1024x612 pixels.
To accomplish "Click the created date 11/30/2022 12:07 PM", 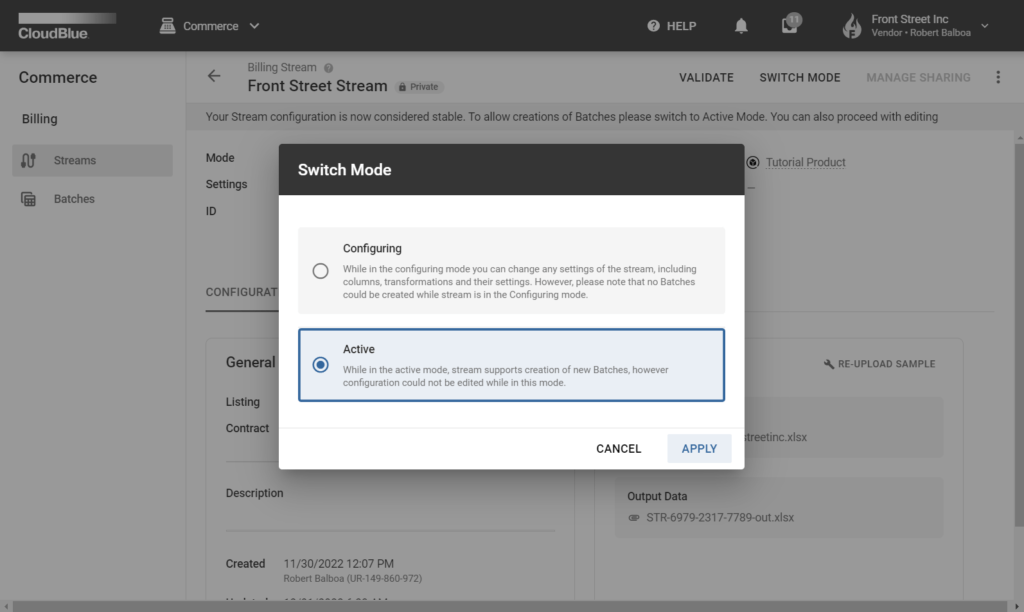I will pyautogui.click(x=338, y=564).
